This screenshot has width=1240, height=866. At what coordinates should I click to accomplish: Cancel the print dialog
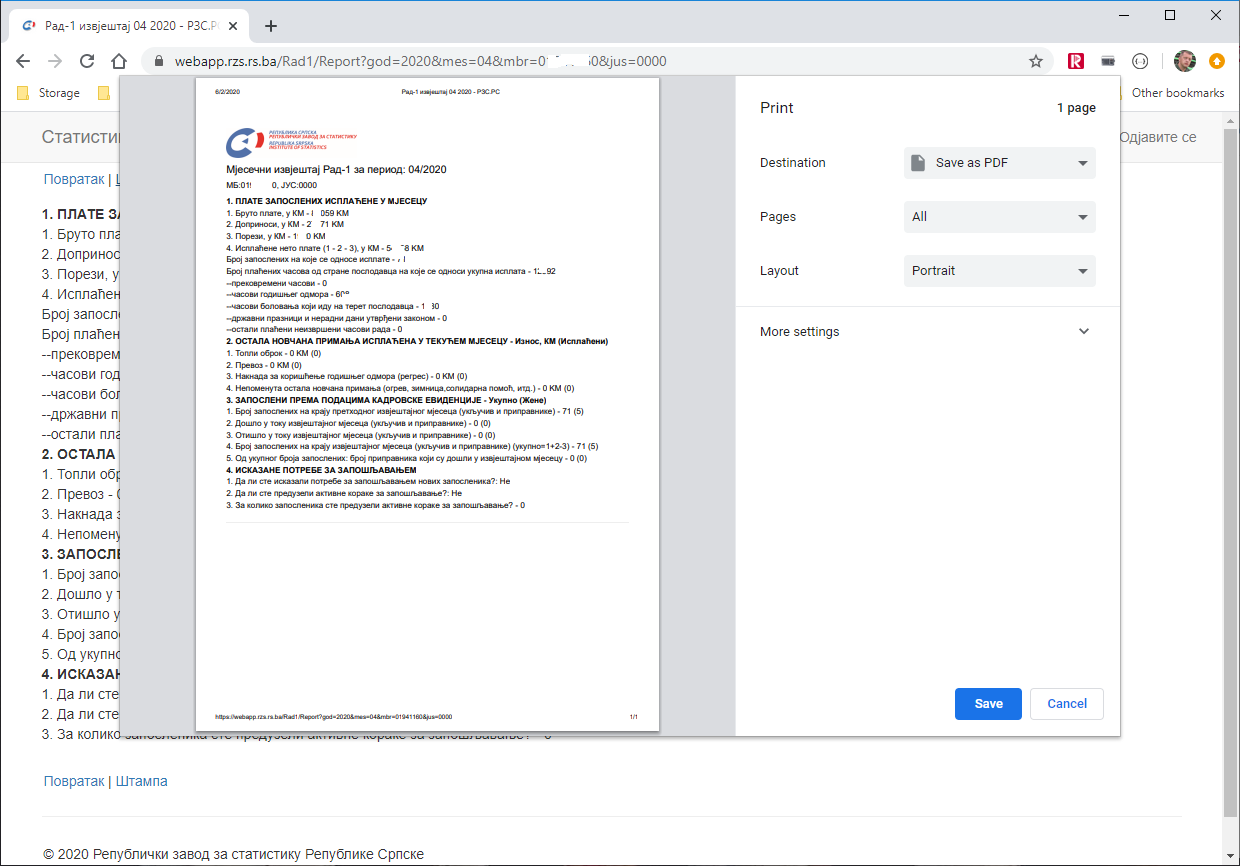pos(1066,704)
